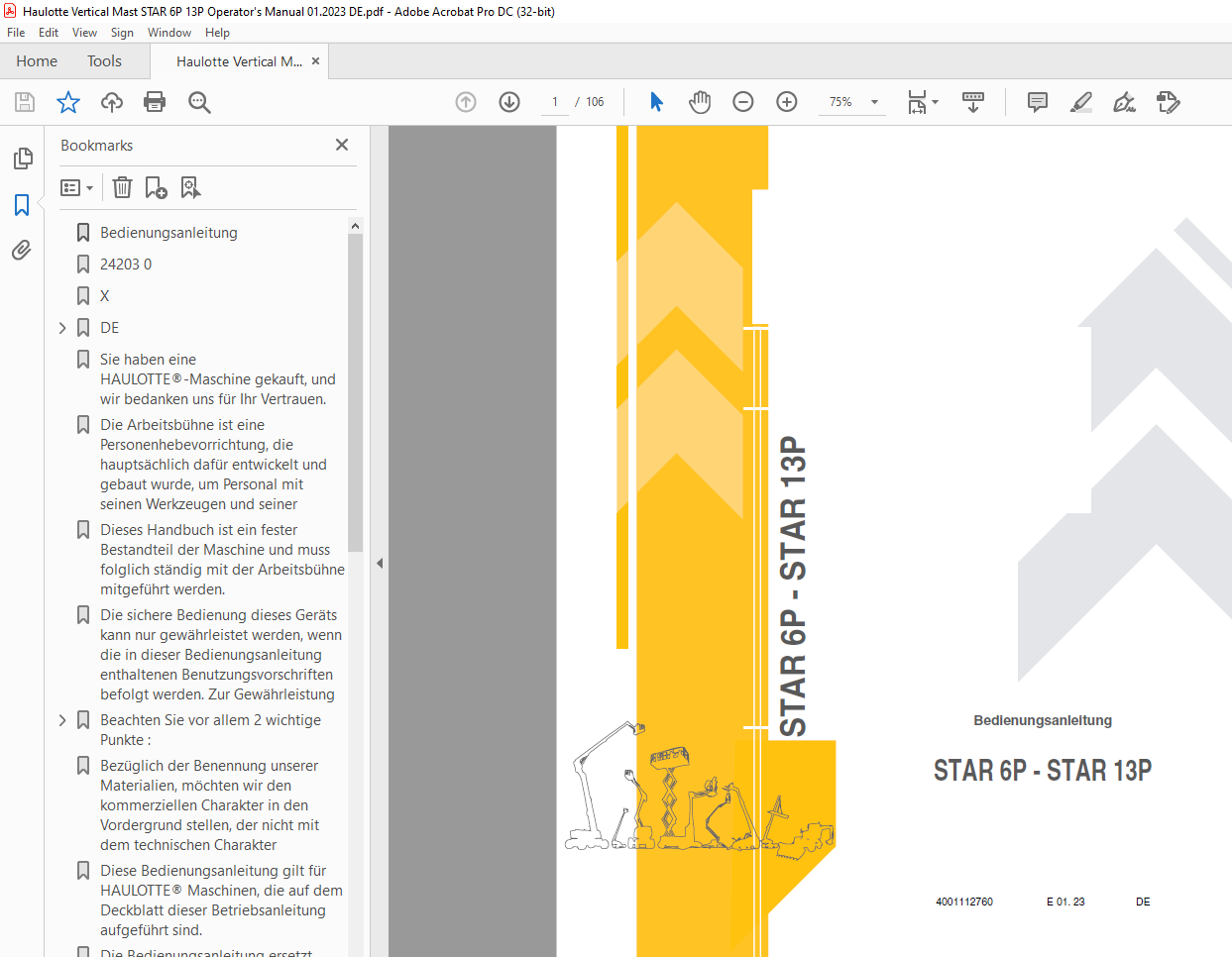
Task: Click the Save file icon
Action: coord(25,102)
